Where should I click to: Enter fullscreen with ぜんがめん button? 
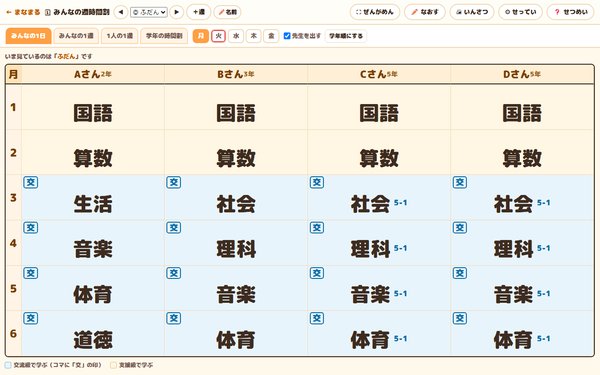(375, 12)
